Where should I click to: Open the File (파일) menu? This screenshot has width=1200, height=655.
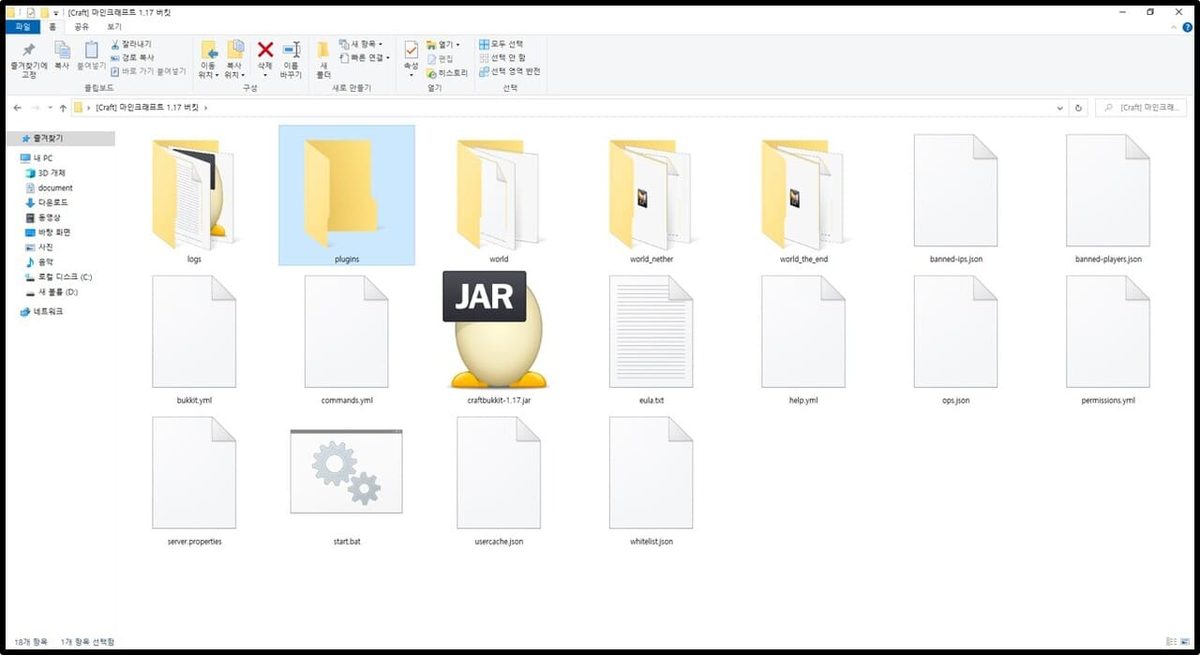(x=23, y=27)
